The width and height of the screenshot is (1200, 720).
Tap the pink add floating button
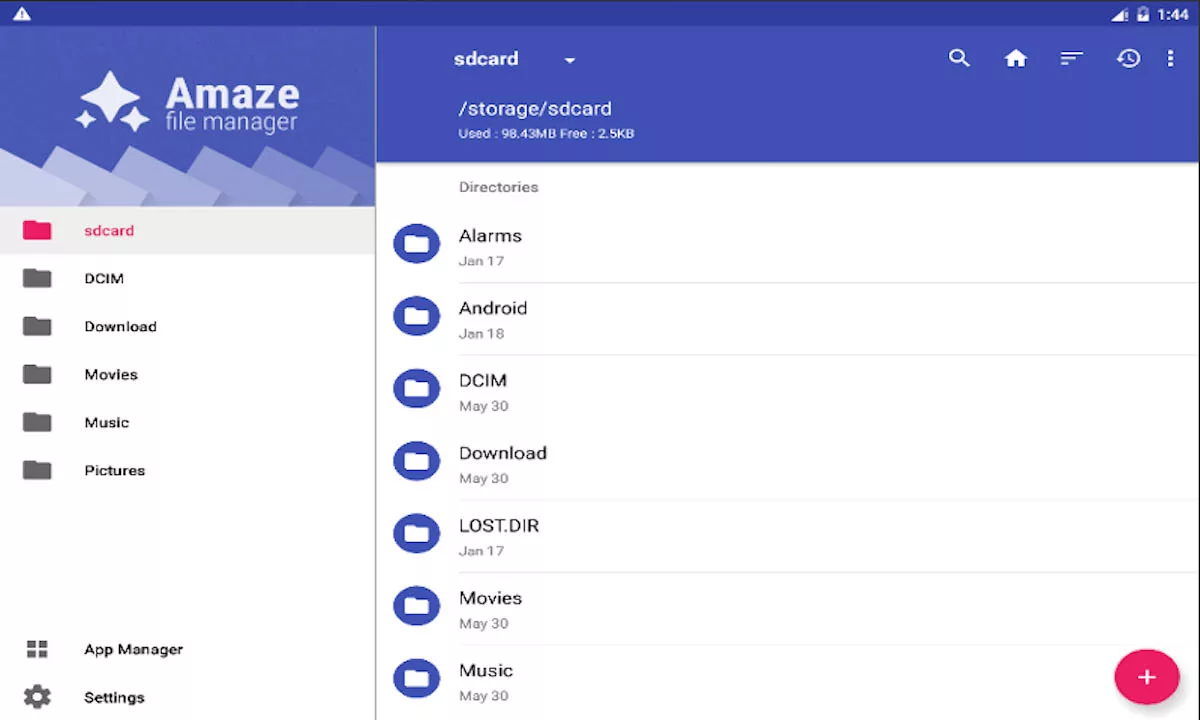[1146, 677]
